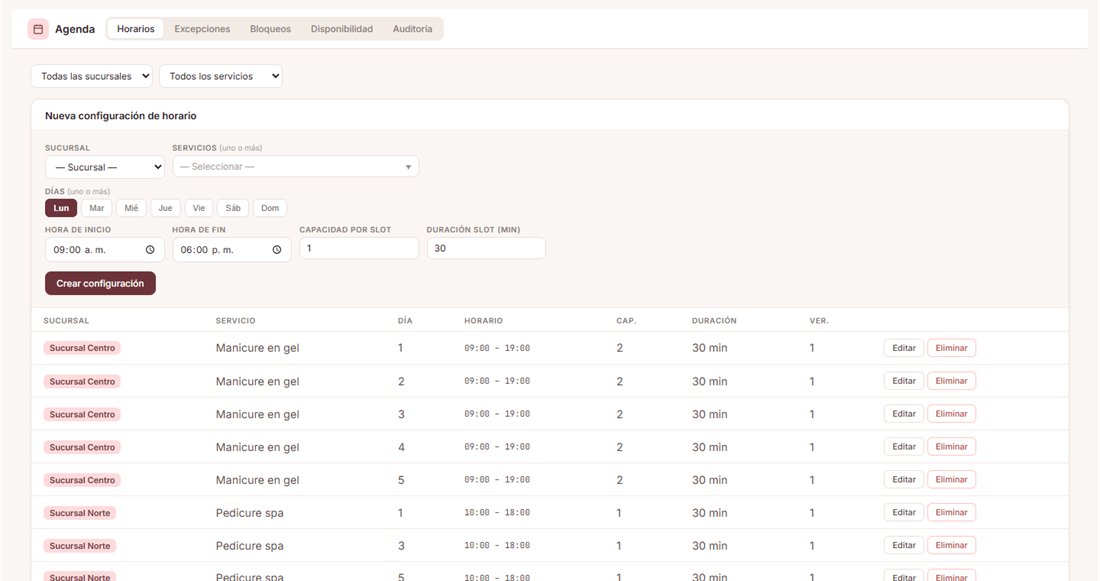Click Sucursal Centro badge in day 5 row
The image size is (1100, 581).
point(82,480)
